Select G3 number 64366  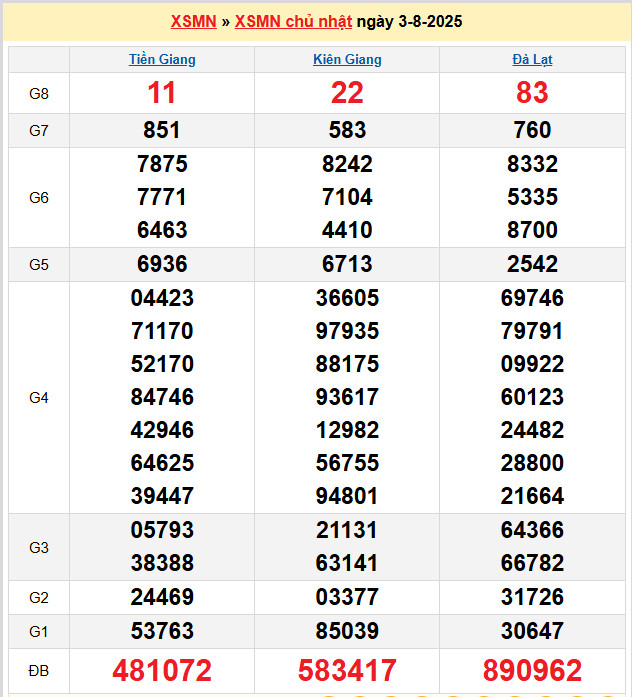click(x=532, y=530)
